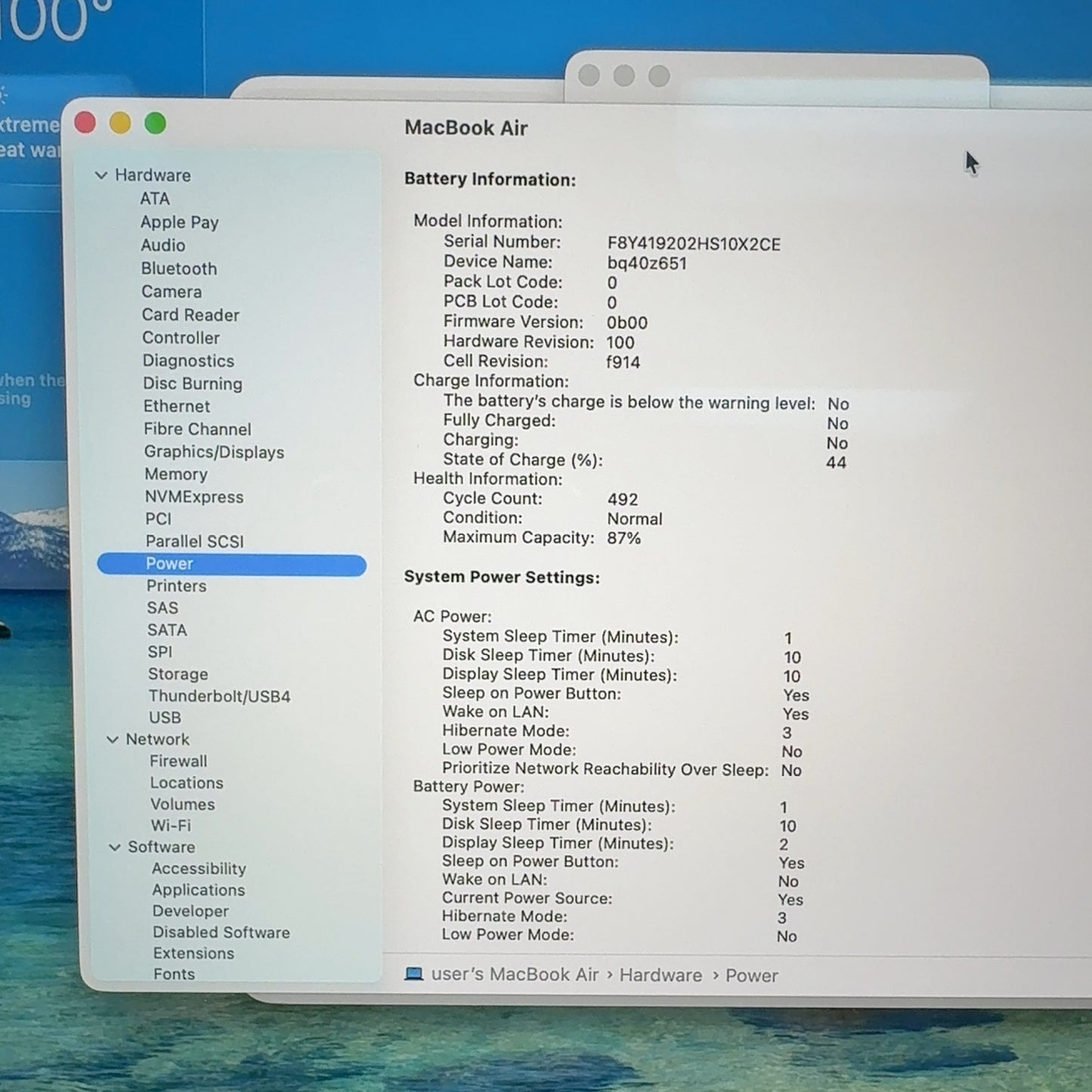Click Maximum Capacity value 87%
1092x1092 pixels.
click(x=623, y=538)
